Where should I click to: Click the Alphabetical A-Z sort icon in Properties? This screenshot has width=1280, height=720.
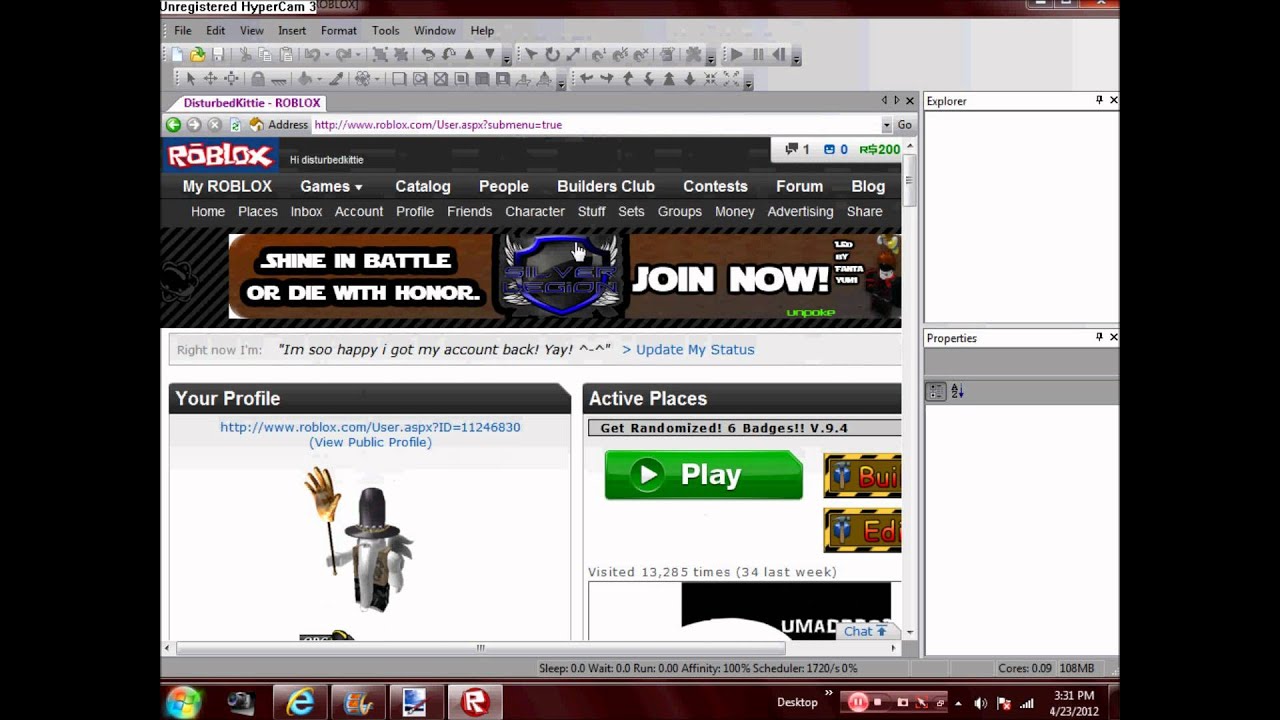[x=957, y=392]
